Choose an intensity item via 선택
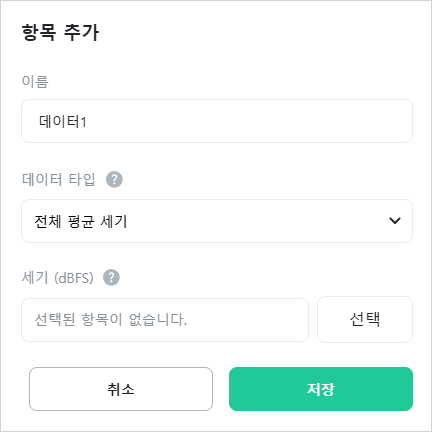Image resolution: width=432 pixels, height=432 pixels. (x=365, y=319)
